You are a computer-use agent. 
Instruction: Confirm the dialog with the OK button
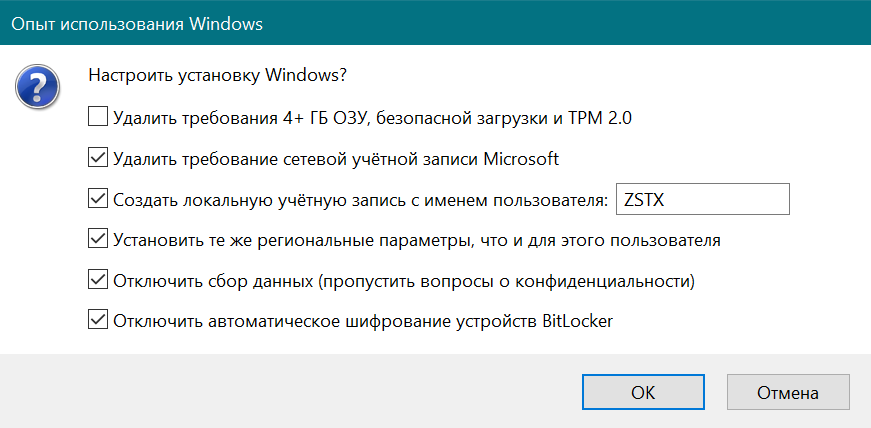point(643,392)
